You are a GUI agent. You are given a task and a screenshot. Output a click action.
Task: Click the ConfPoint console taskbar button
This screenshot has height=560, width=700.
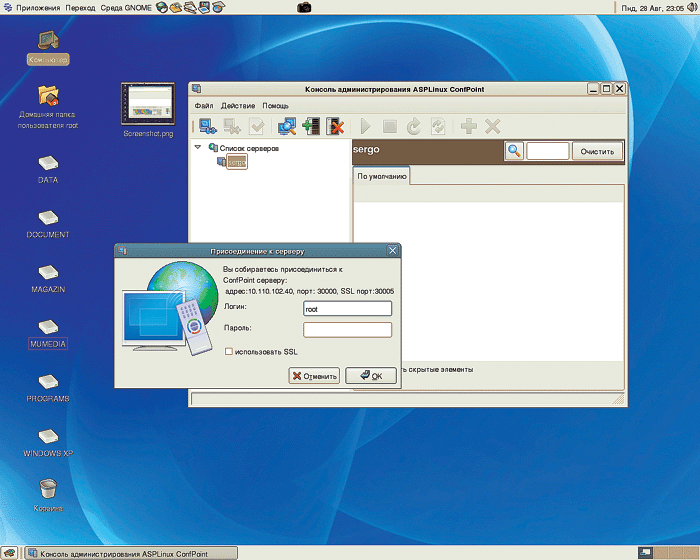click(131, 553)
